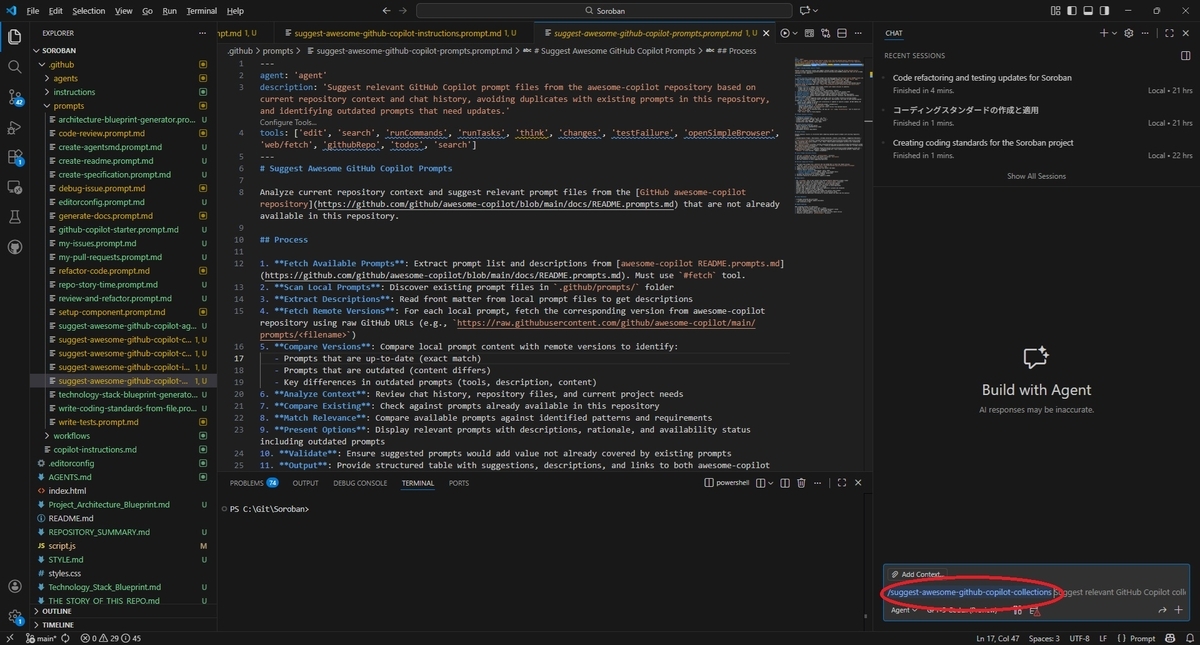Send the chat message arrow
The height and width of the screenshot is (645, 1200).
pyautogui.click(x=1162, y=610)
